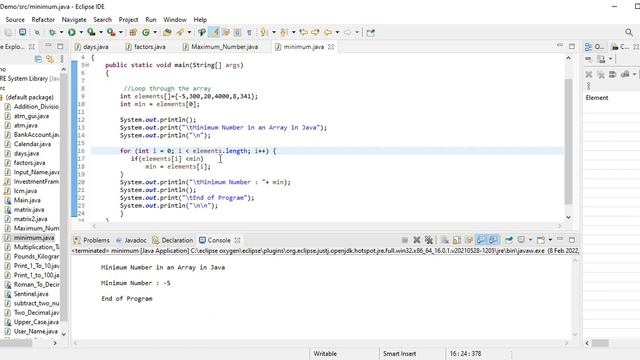Click Package Explorer scroll down arrow
Screen dimensions: 640x360
(63, 334)
